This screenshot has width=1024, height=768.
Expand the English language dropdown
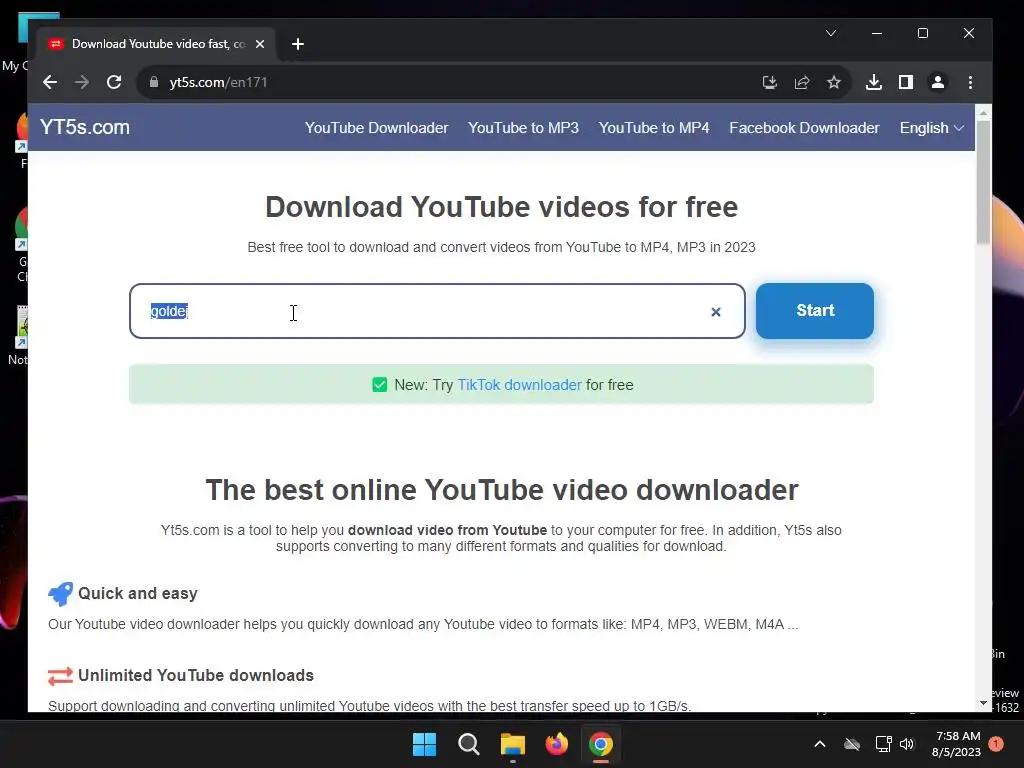(x=932, y=128)
